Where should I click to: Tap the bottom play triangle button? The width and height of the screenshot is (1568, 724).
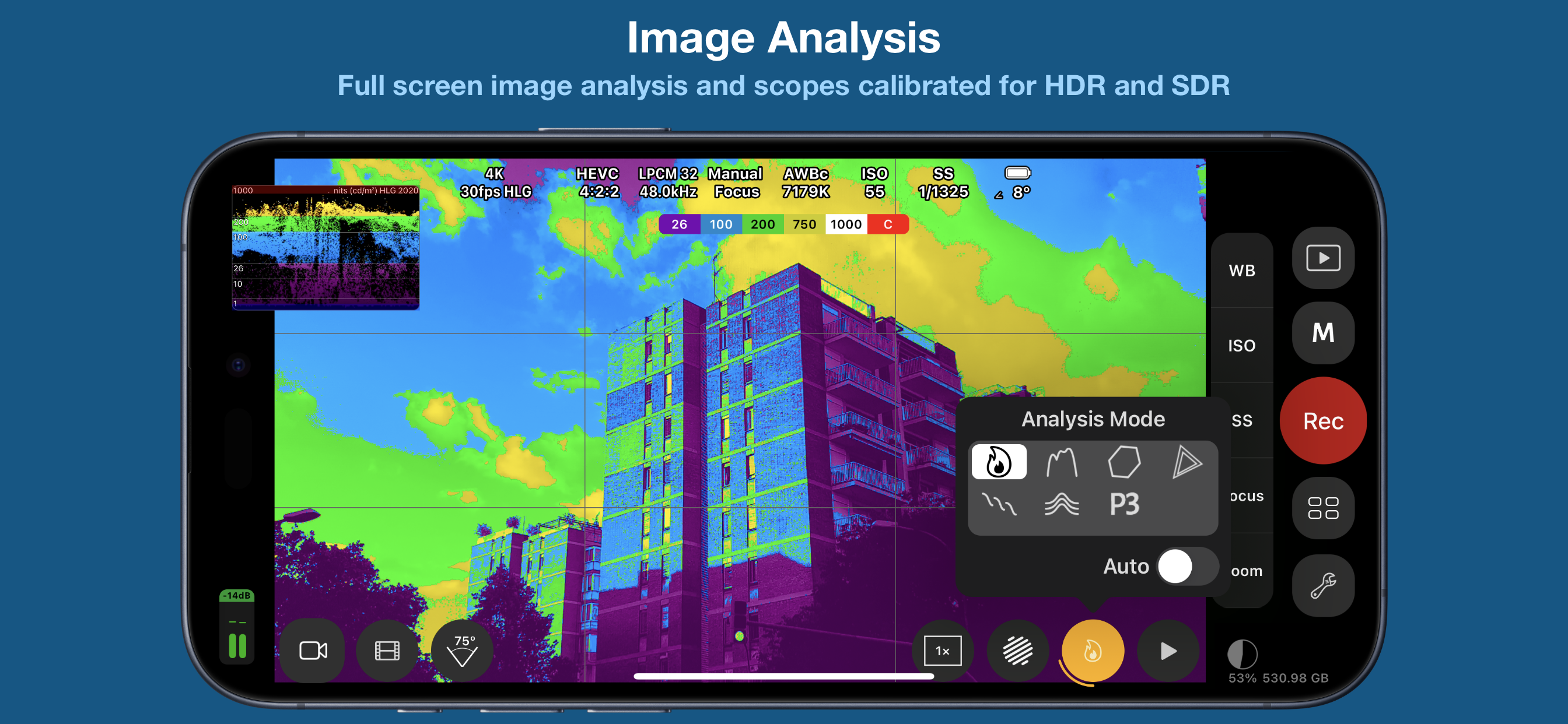1167,651
